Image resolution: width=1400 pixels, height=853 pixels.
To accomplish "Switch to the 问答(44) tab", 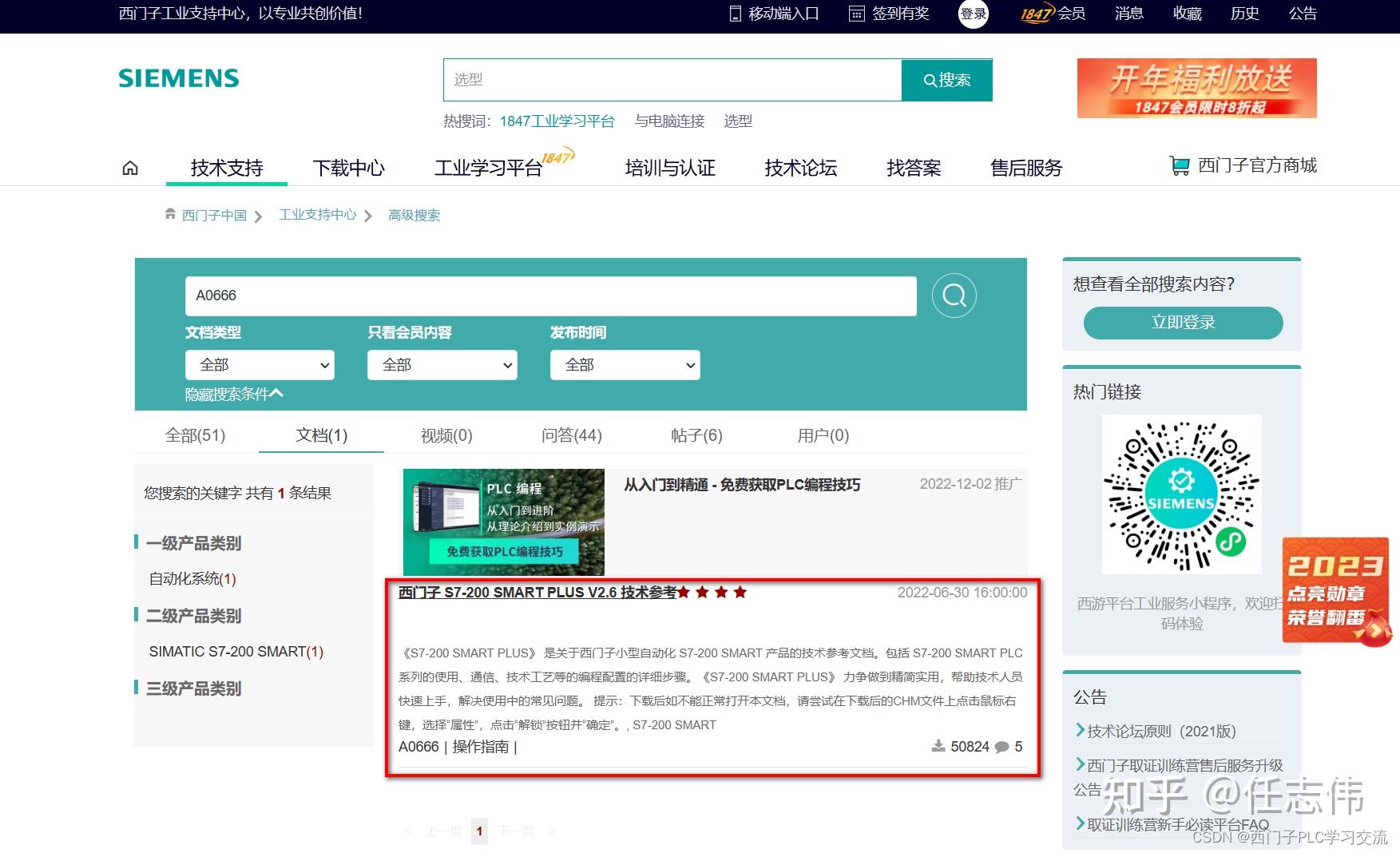I will [x=570, y=435].
